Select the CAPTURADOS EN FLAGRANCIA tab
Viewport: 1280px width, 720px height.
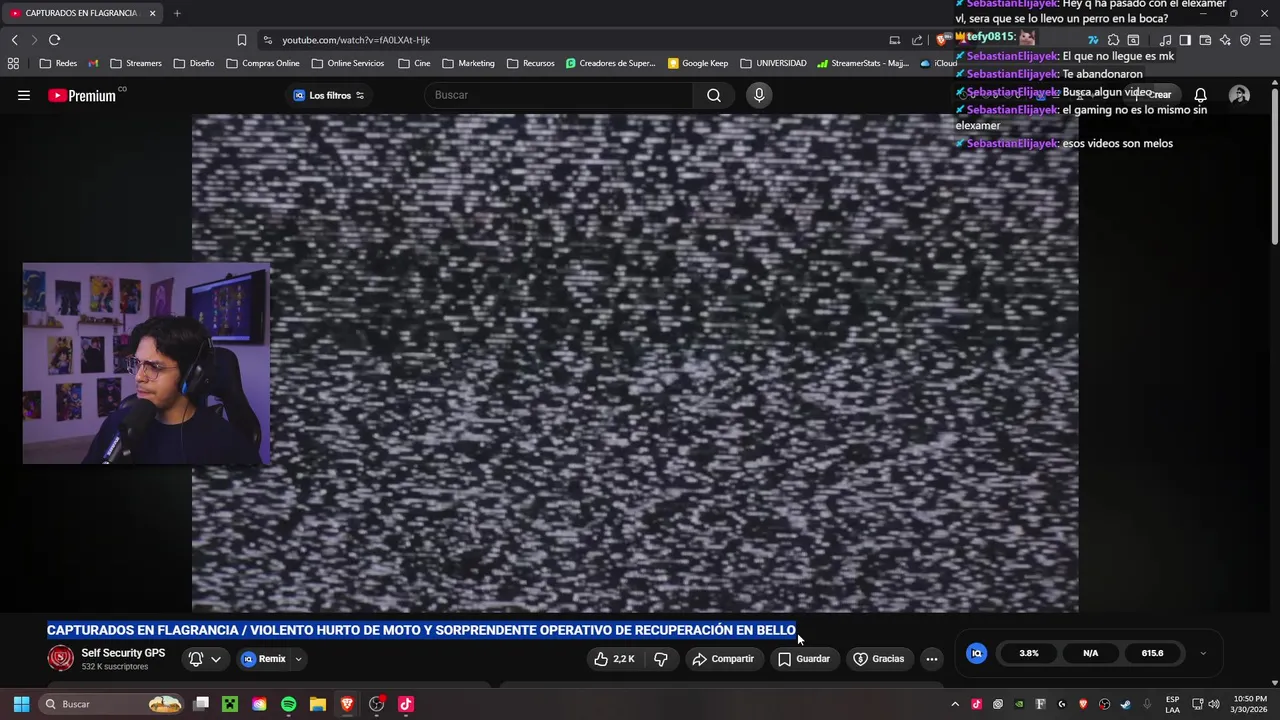click(x=83, y=13)
